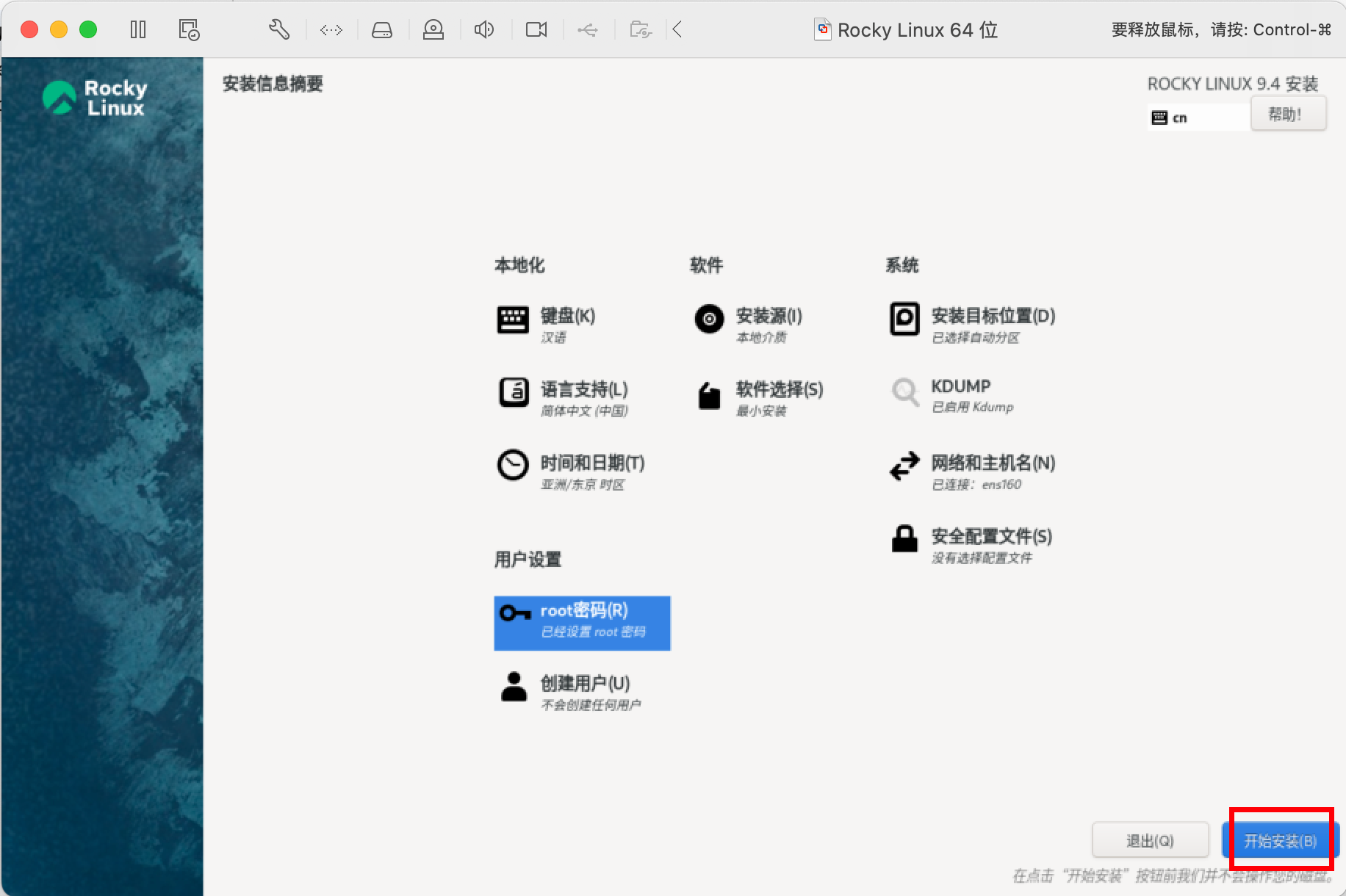This screenshot has width=1346, height=896.
Task: Click the video camera toolbar icon
Action: 536,29
